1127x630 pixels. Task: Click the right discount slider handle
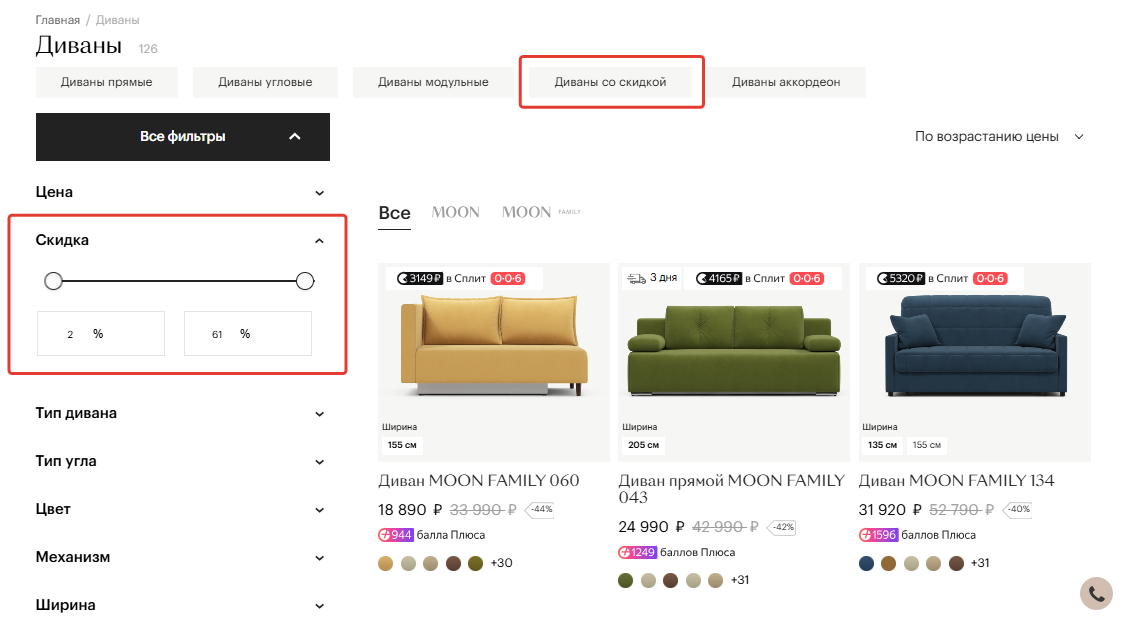[305, 281]
